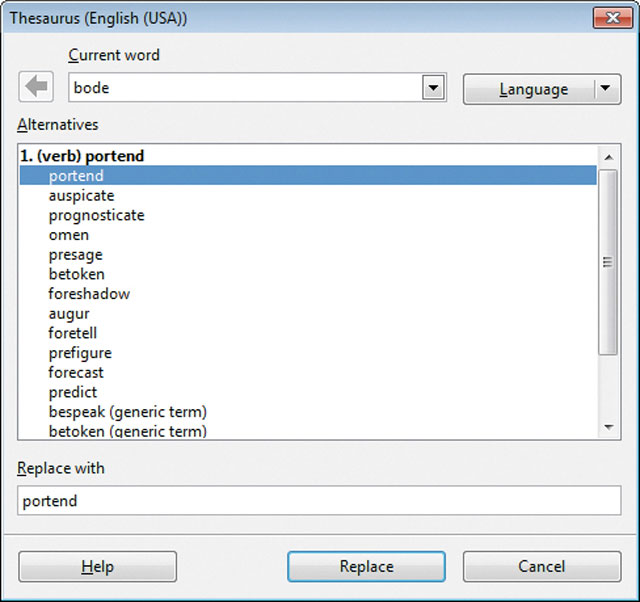Screen dimensions: 640x602
Task: Select the highlighted 'portend' alternative
Action: [76, 176]
